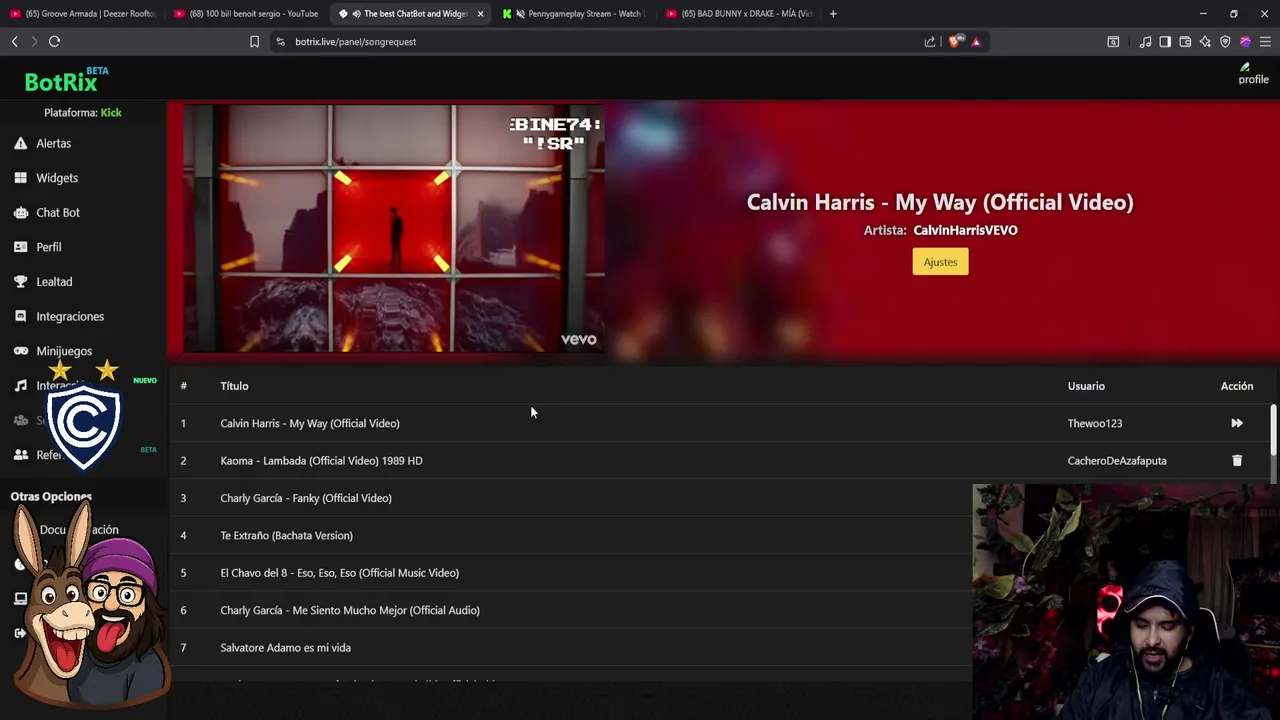Image resolution: width=1280 pixels, height=720 pixels.
Task: Click the song list vertical scrollbar
Action: tap(1273, 430)
